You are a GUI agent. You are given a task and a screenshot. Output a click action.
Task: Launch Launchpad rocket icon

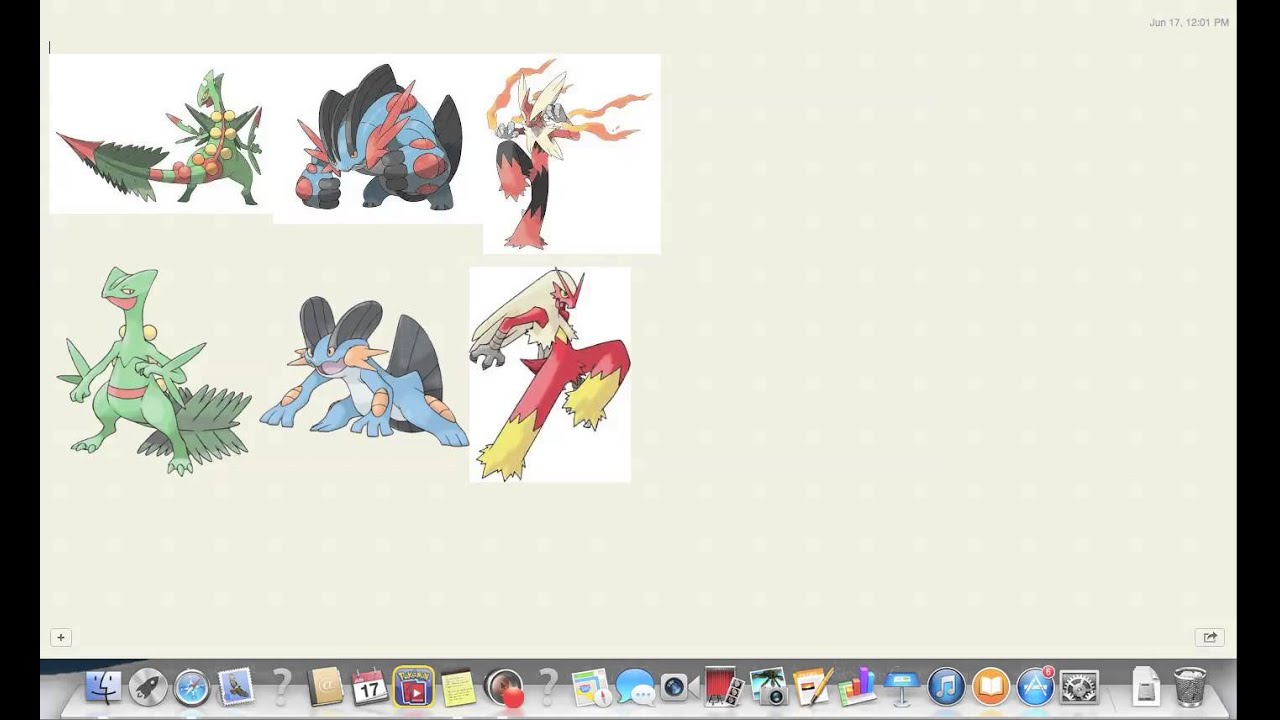point(147,687)
